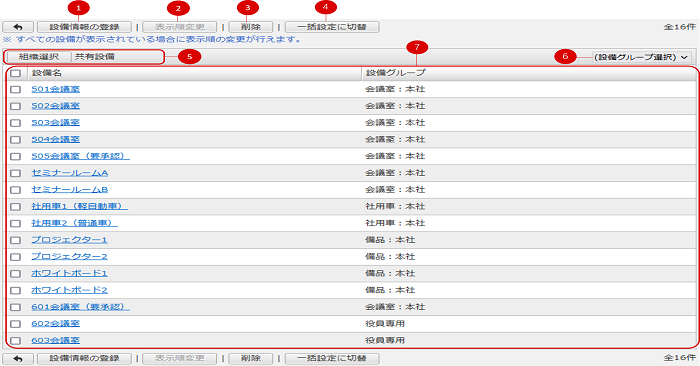Check the box for 社用車1（軽自動車）
The width and height of the screenshot is (700, 366).
[x=16, y=207]
